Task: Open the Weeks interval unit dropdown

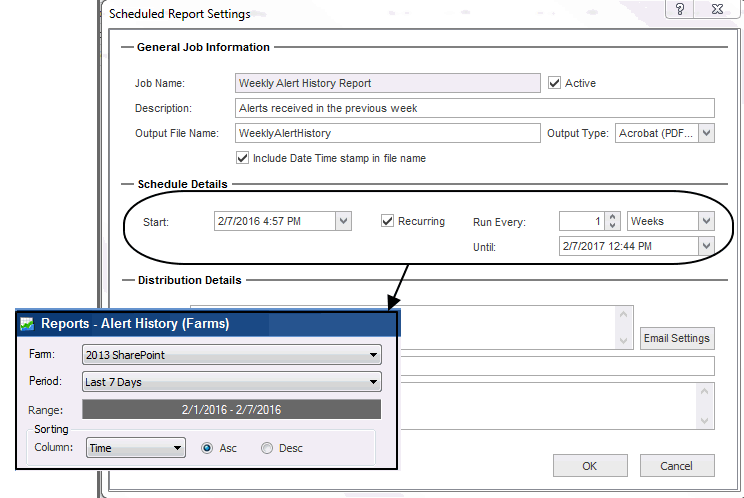Action: pos(706,221)
